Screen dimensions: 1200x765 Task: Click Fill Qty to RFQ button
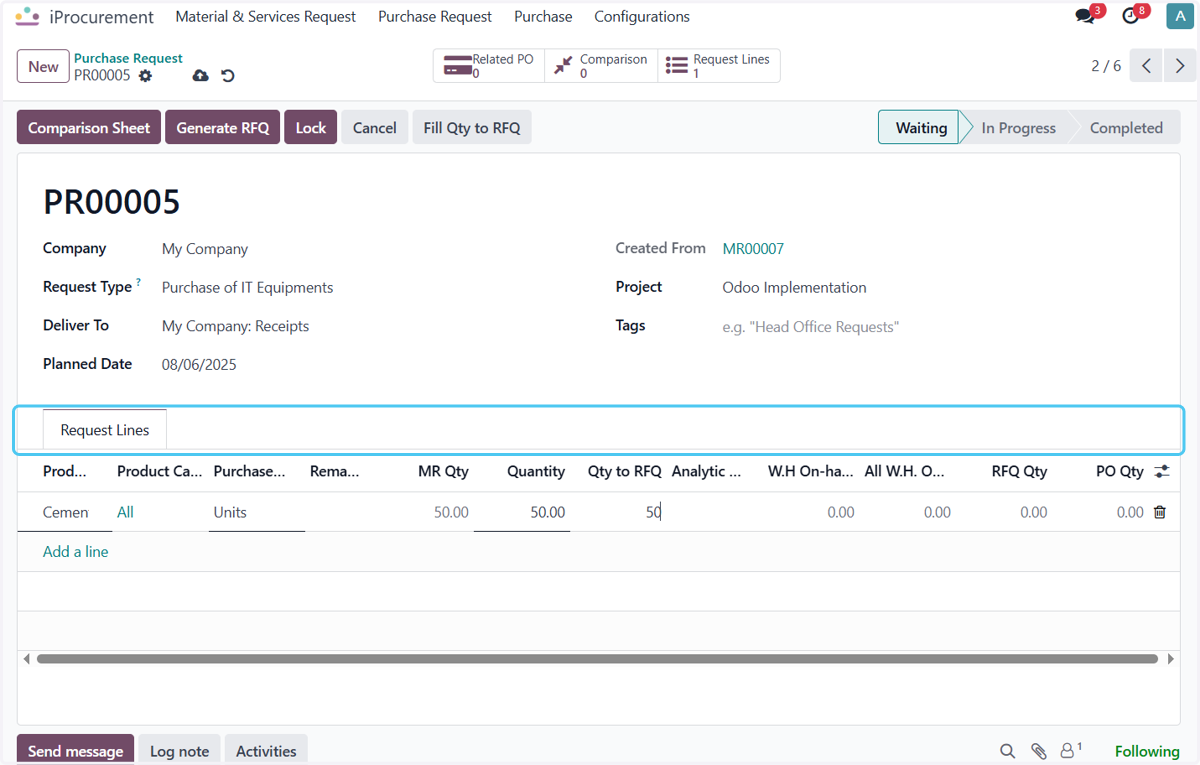click(x=472, y=128)
